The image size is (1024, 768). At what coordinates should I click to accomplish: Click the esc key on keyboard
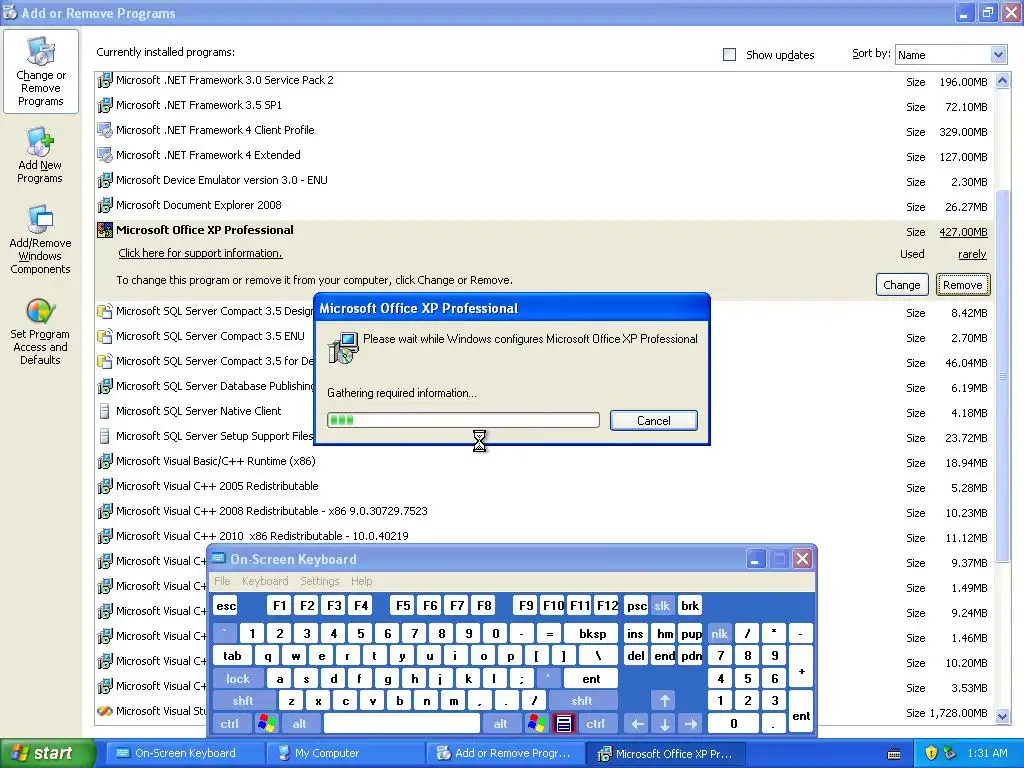click(x=226, y=606)
